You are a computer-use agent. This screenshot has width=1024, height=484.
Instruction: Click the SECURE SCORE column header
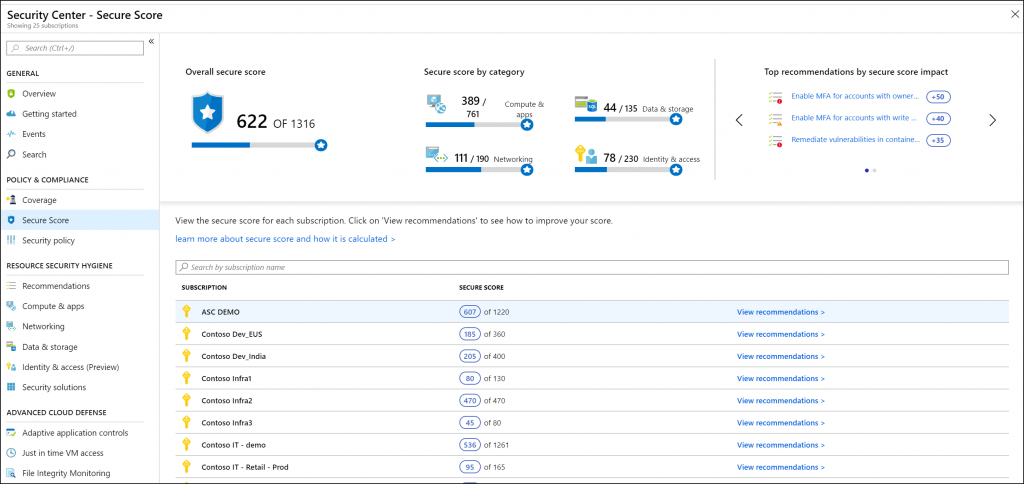481,287
